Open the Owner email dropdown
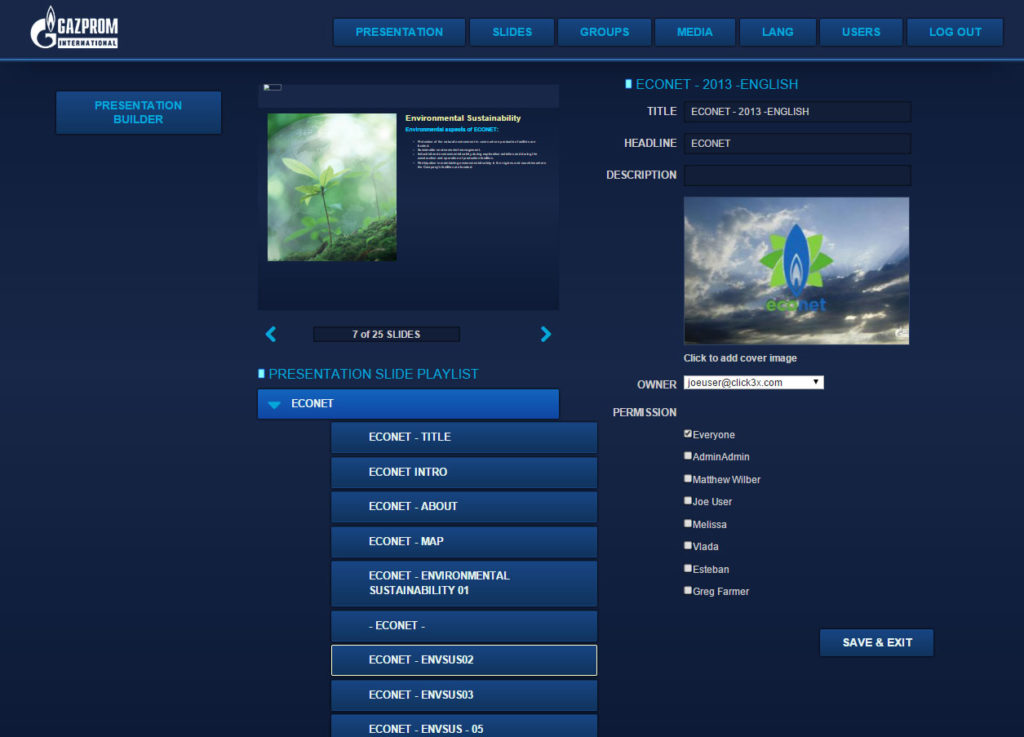This screenshot has width=1024, height=737. pos(753,382)
